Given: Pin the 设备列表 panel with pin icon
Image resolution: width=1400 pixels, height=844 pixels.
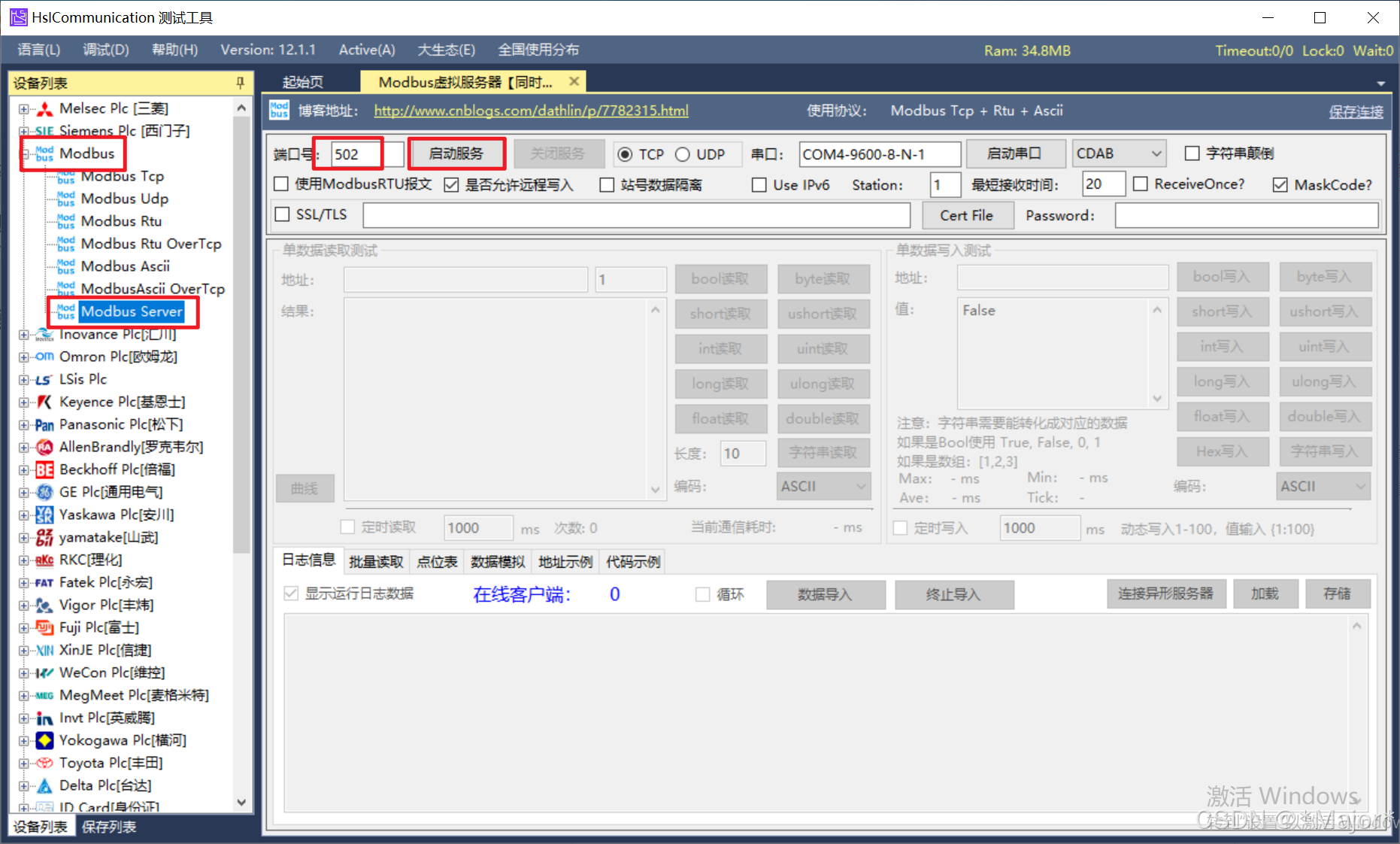Looking at the screenshot, I should (240, 83).
